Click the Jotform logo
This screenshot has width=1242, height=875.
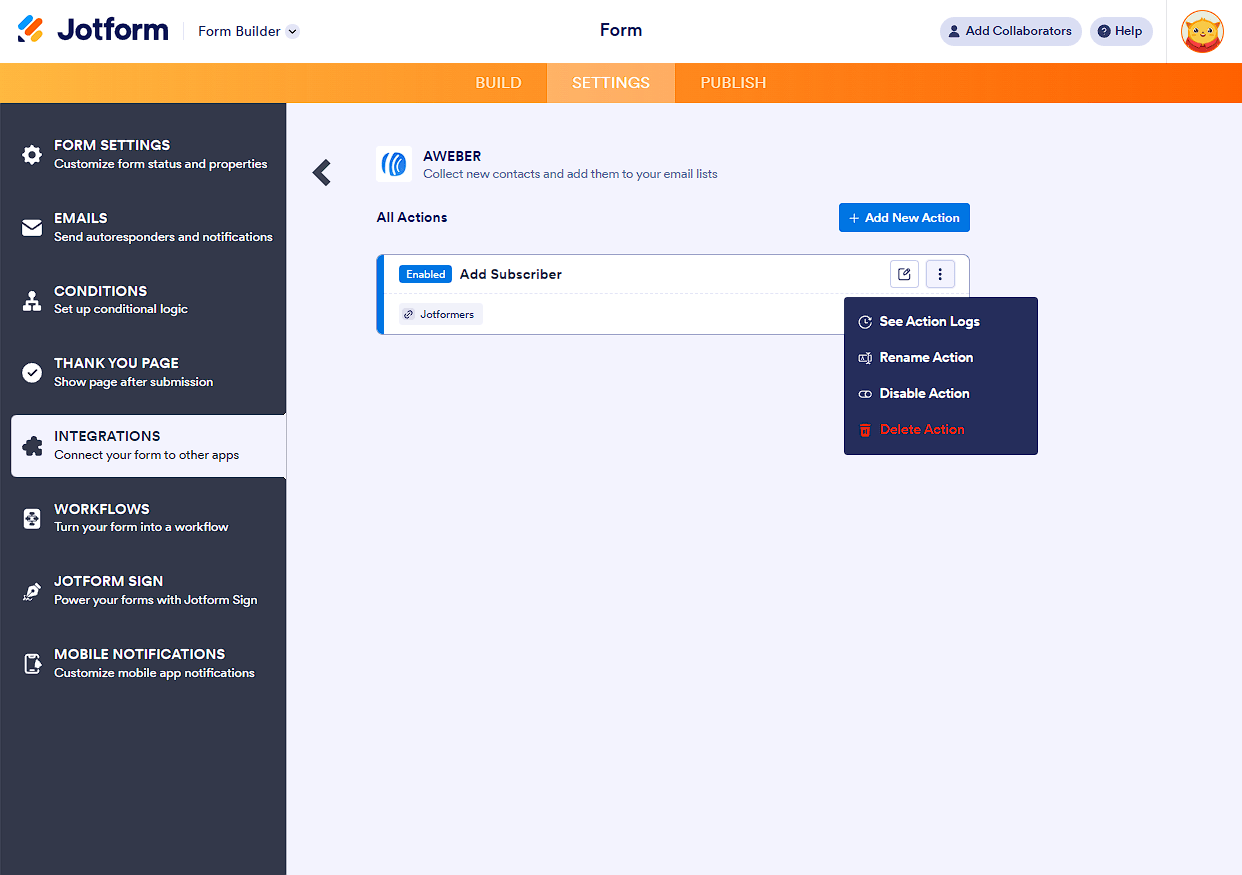coord(93,30)
